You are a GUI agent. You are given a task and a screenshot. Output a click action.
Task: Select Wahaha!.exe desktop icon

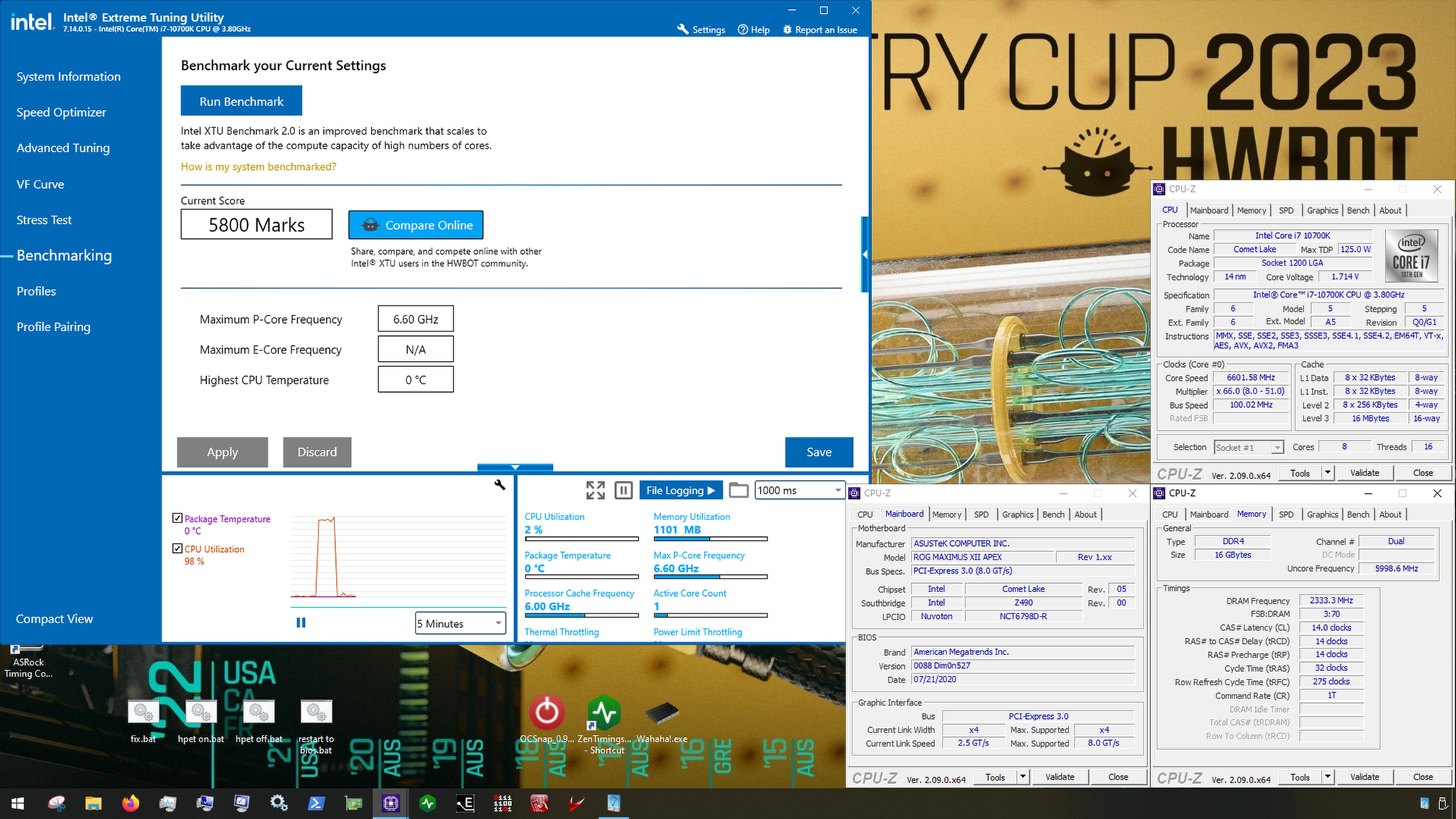pos(662,720)
